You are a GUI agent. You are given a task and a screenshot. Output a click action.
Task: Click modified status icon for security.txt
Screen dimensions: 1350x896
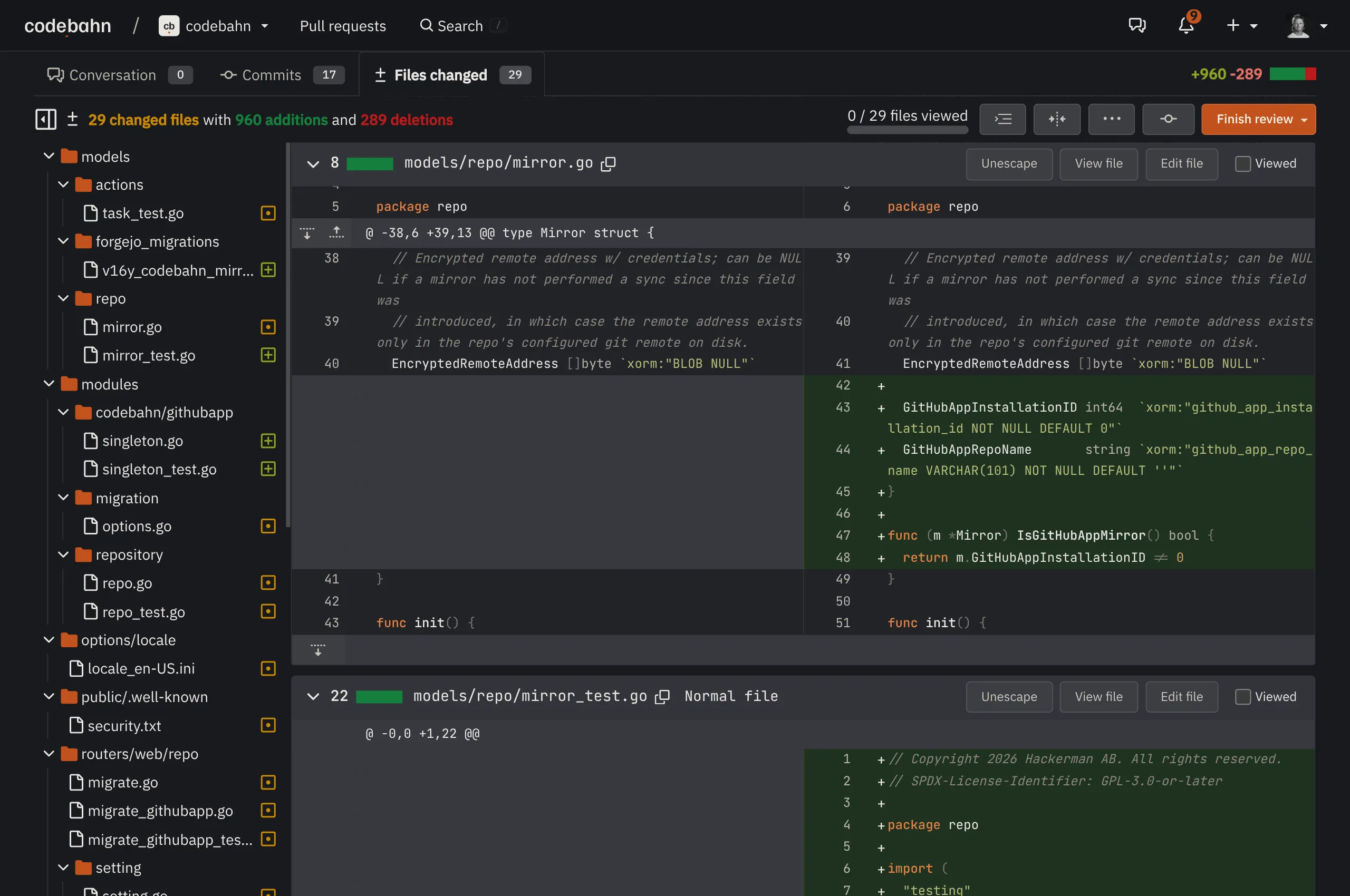pyautogui.click(x=268, y=725)
